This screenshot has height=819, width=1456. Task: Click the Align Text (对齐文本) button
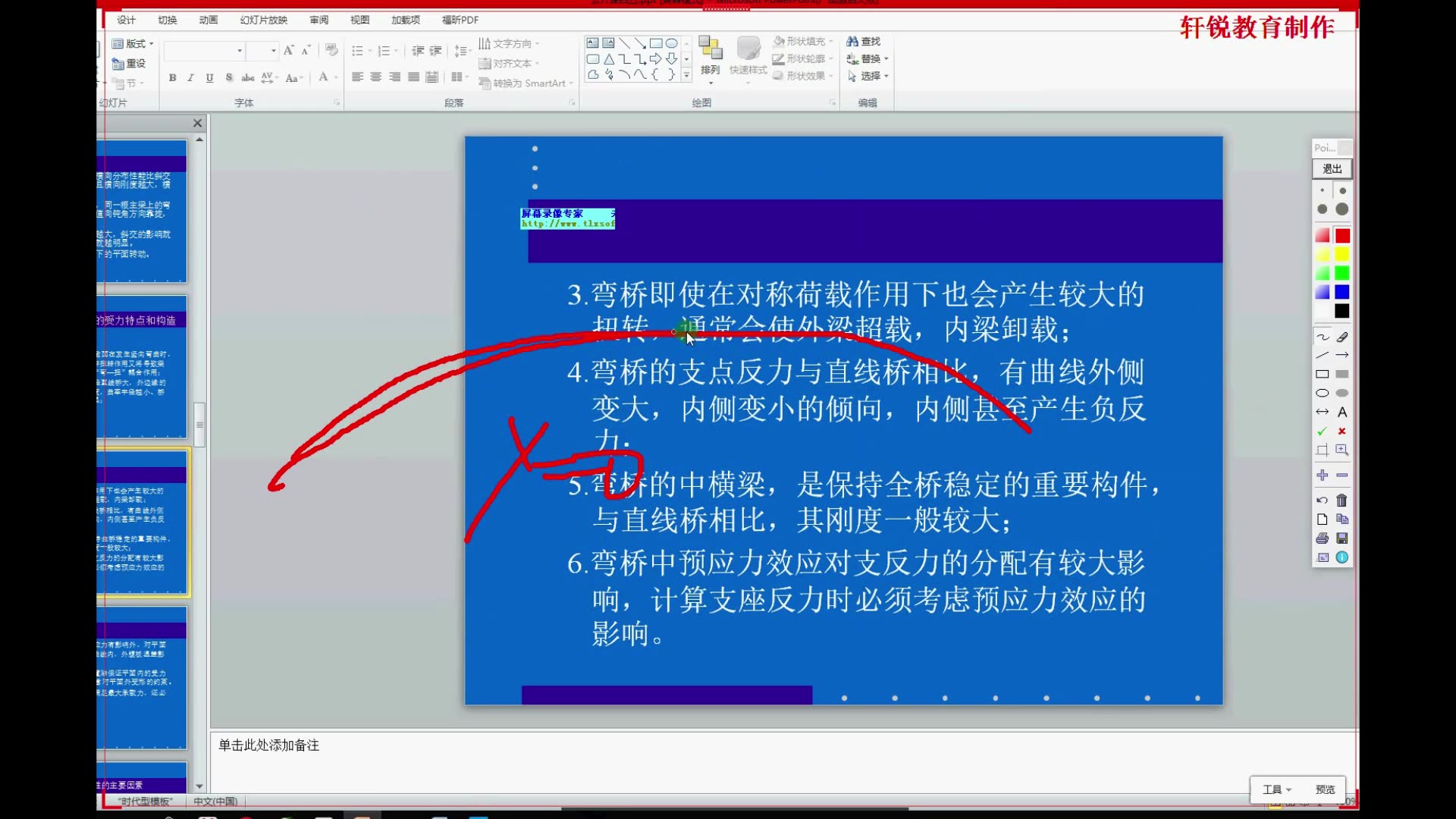click(x=509, y=63)
